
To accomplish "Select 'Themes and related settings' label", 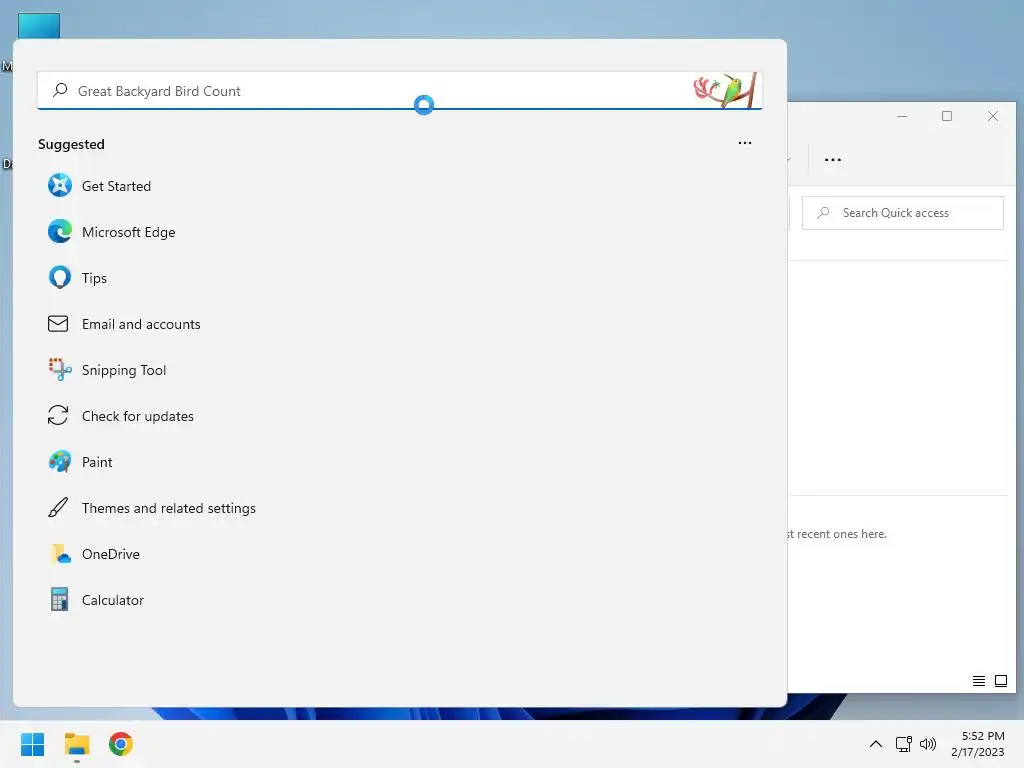I will (168, 508).
